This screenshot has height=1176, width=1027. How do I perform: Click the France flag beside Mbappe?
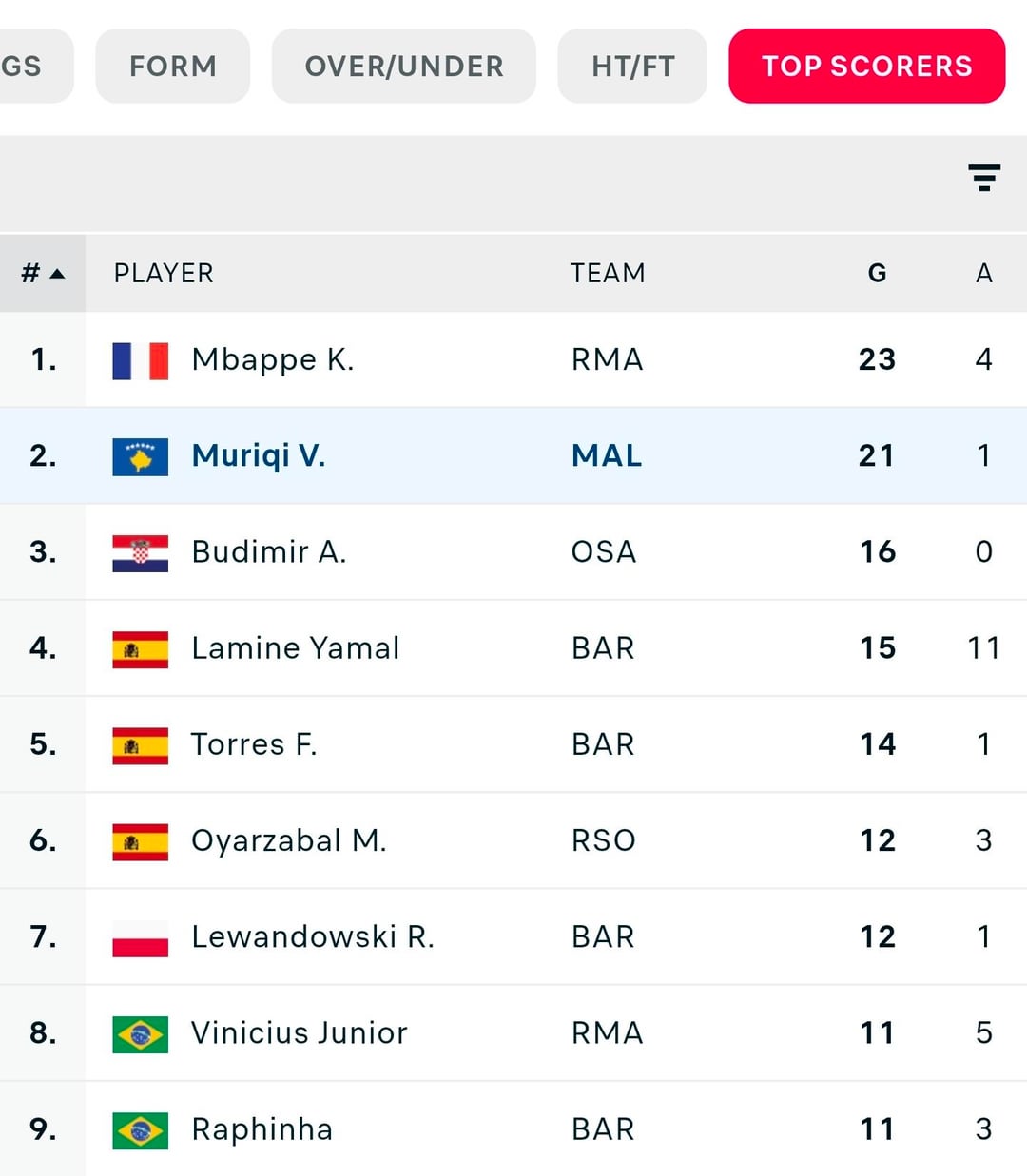[140, 361]
